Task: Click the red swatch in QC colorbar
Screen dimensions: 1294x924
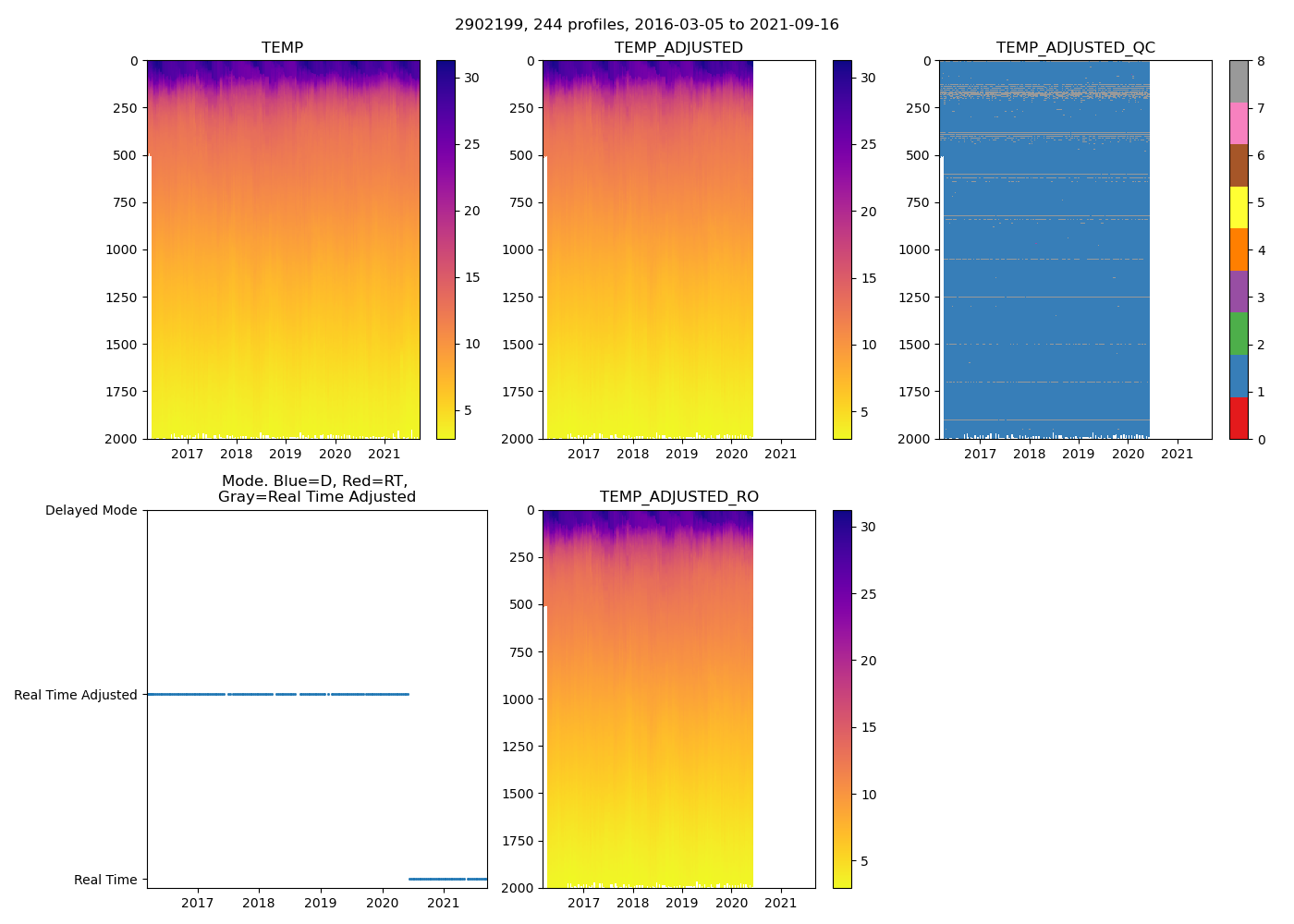Action: [1239, 418]
